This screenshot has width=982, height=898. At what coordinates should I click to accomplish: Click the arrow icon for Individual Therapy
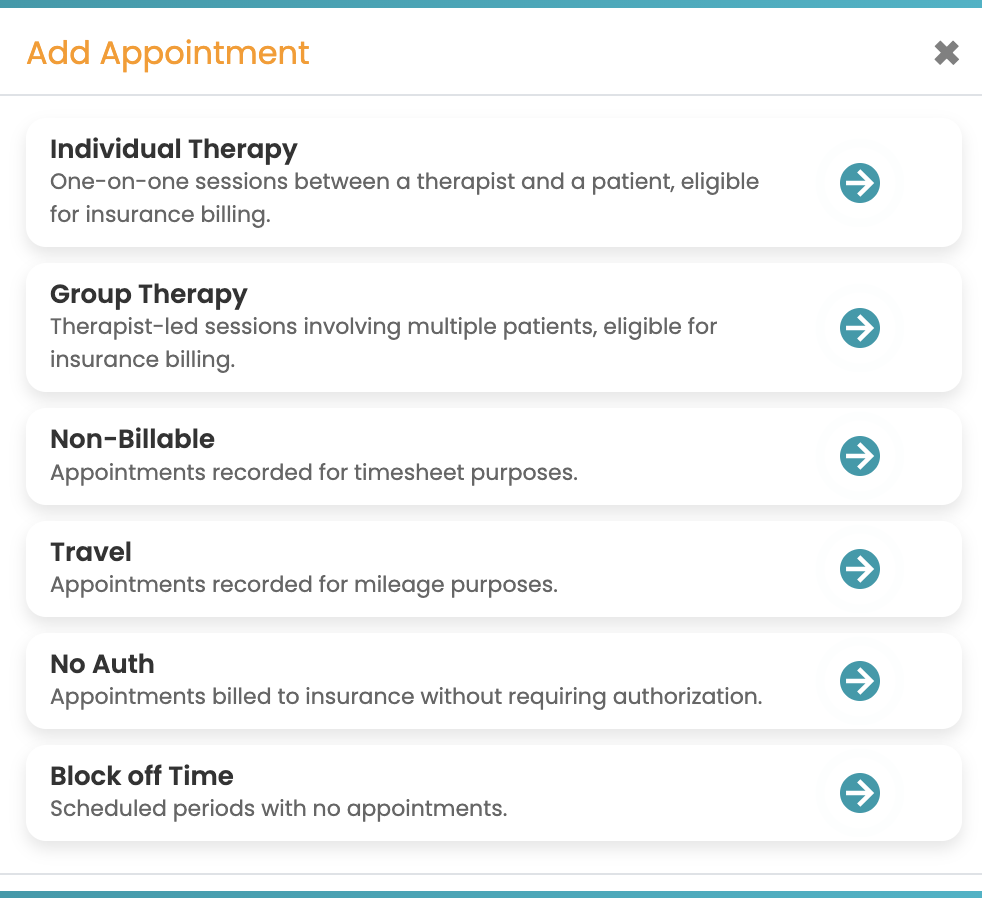click(x=859, y=183)
